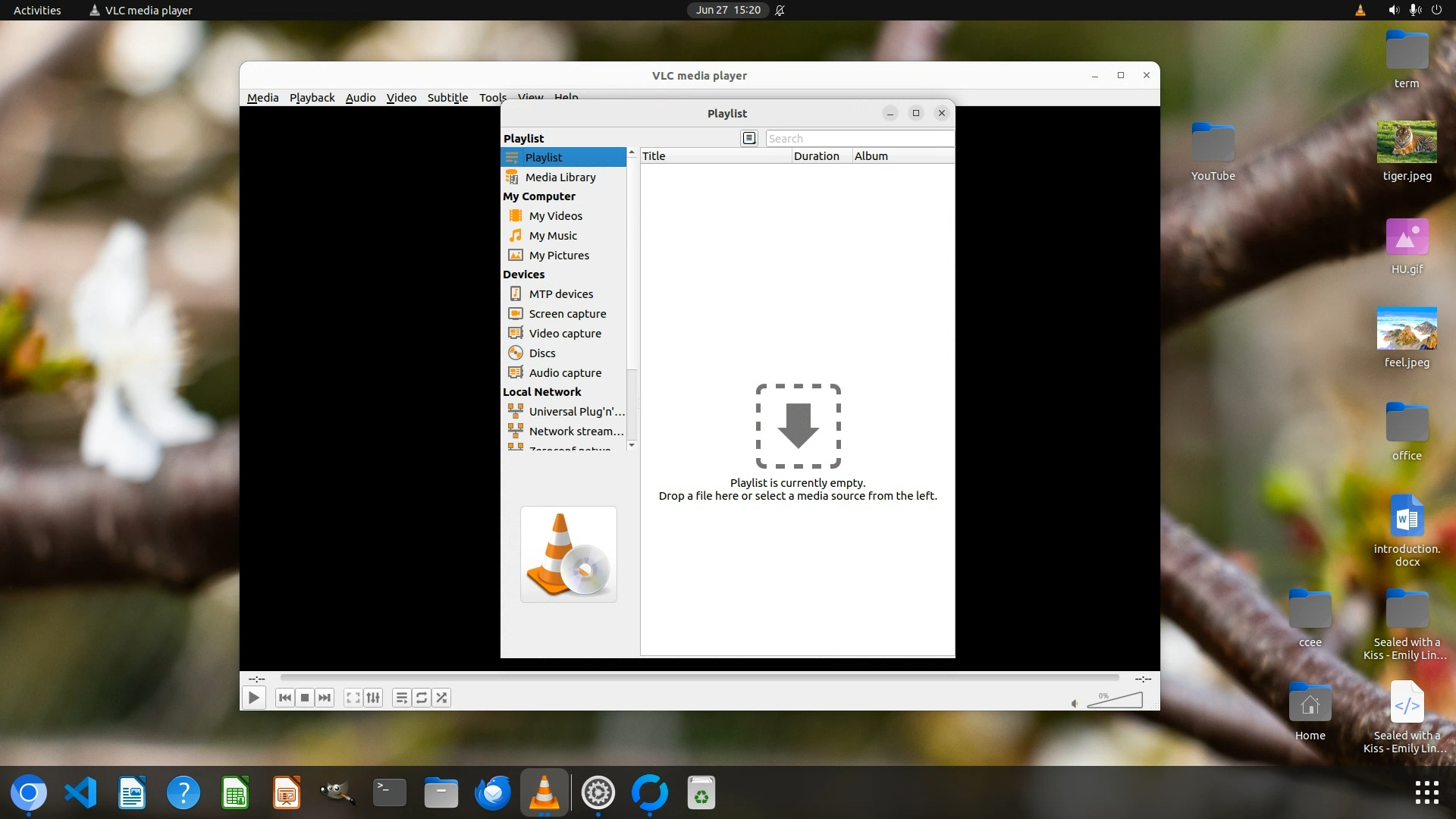Open Discs source in sidebar
Screen dimensions: 1456x819
(x=541, y=353)
